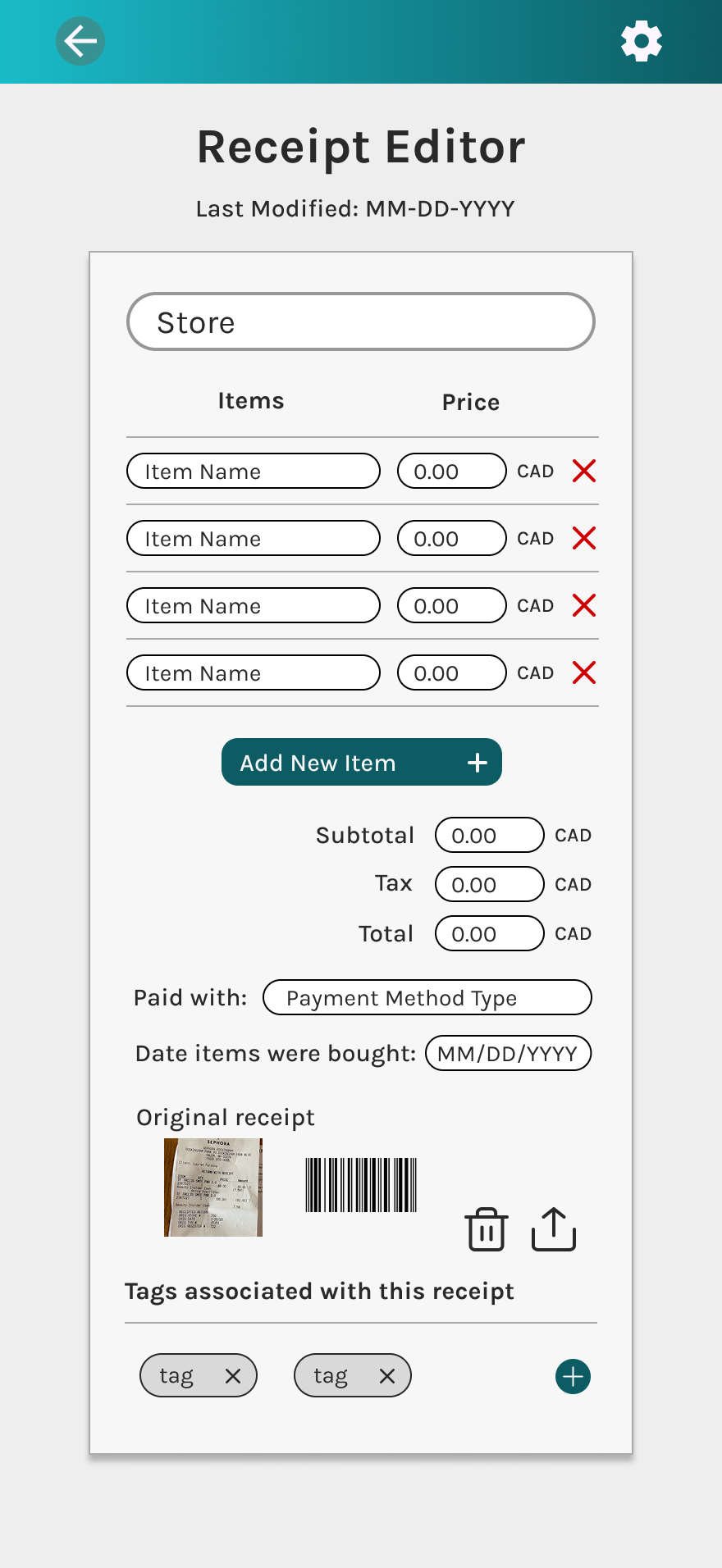Focus the Store name field
722x1568 pixels.
click(x=361, y=321)
